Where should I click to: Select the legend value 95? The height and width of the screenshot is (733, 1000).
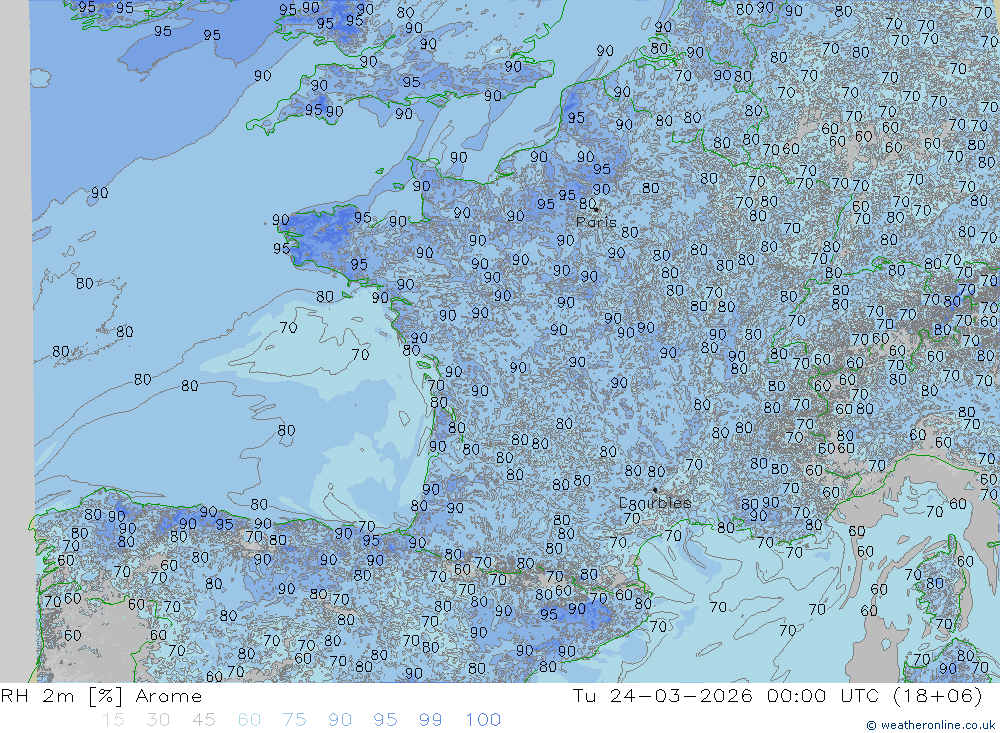tap(385, 720)
